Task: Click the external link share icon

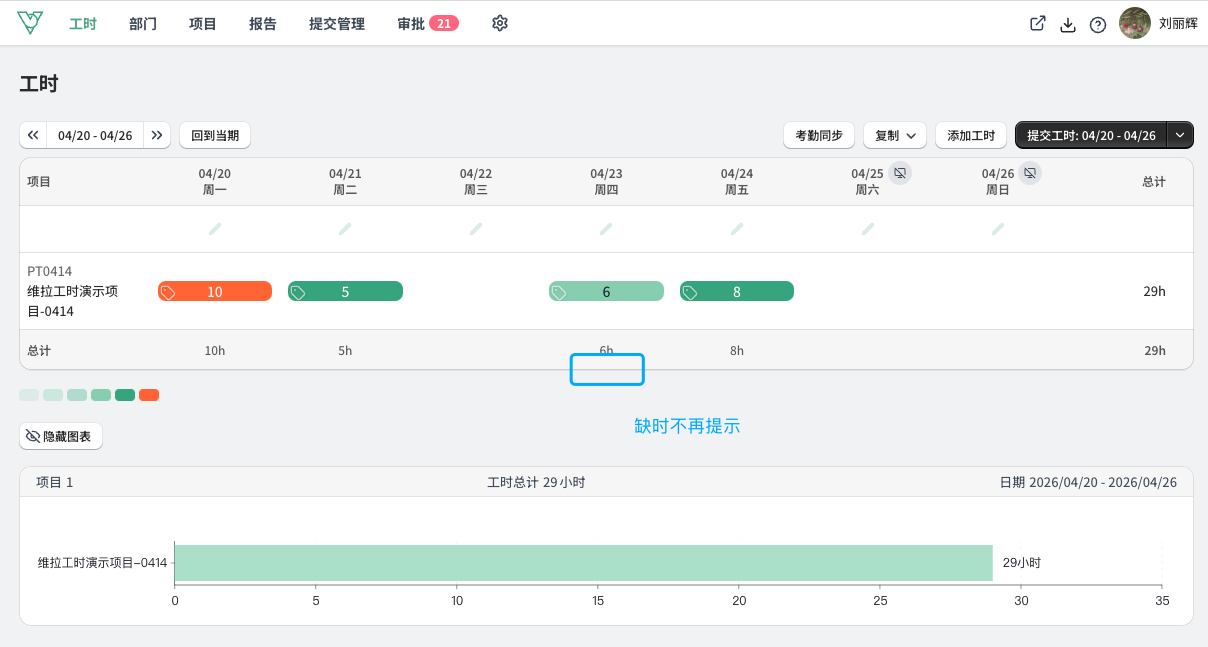Action: (x=1038, y=24)
